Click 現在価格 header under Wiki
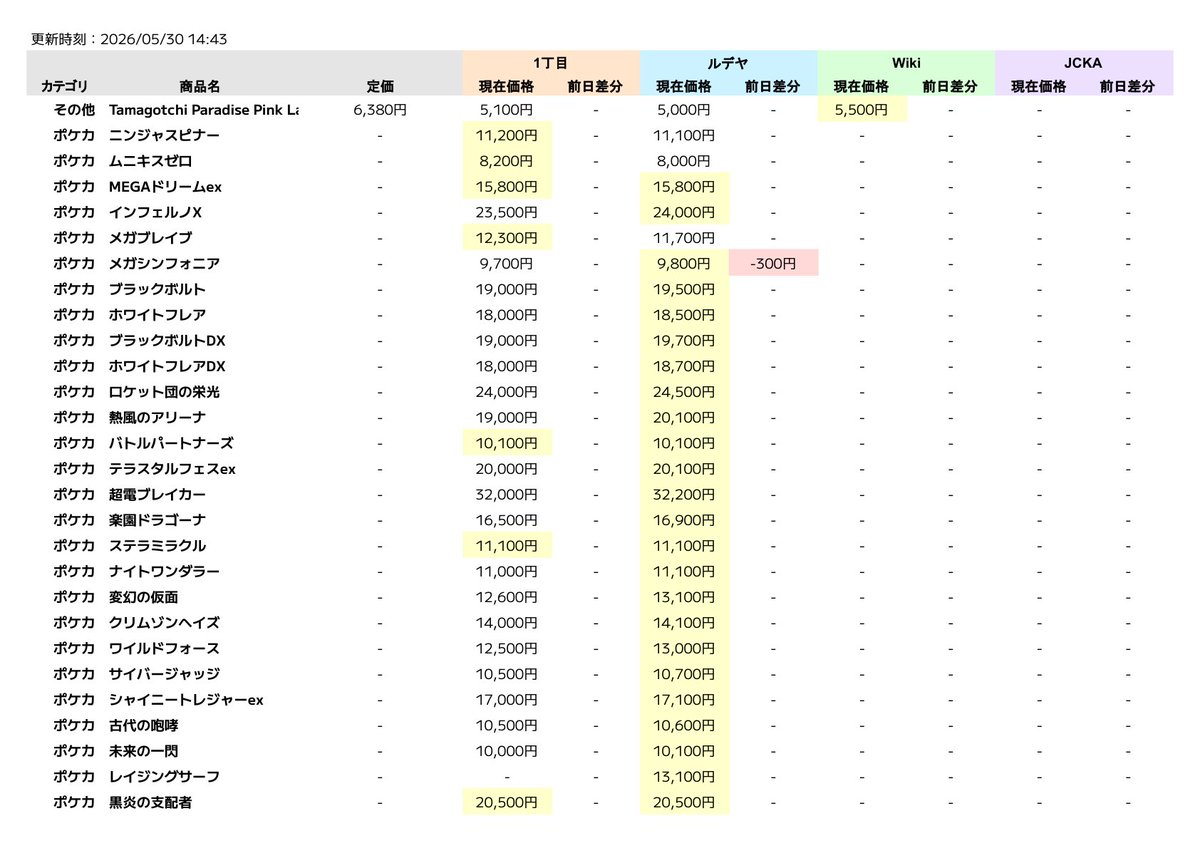The image size is (1200, 848). point(862,87)
